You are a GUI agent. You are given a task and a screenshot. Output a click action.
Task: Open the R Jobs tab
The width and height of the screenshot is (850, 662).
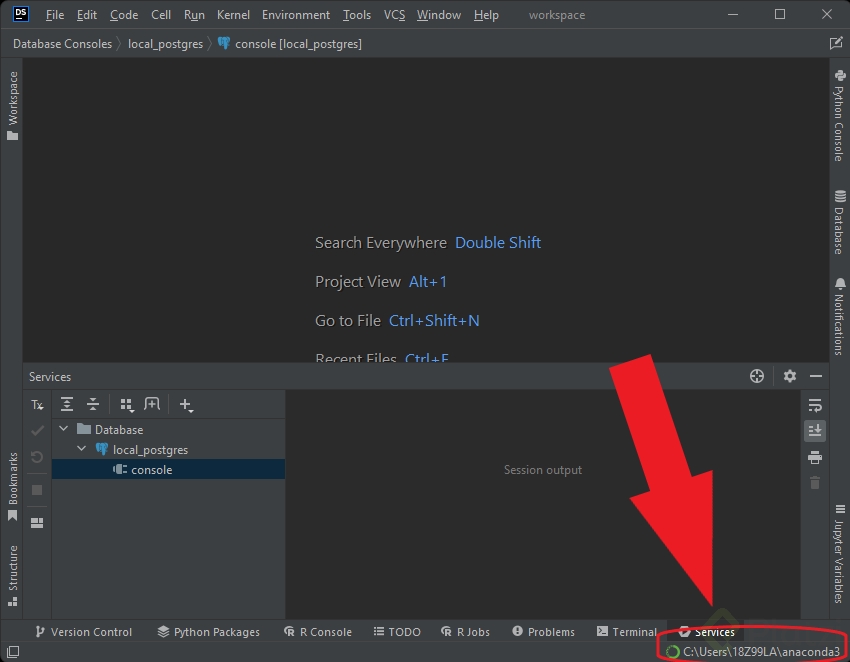coord(466,632)
